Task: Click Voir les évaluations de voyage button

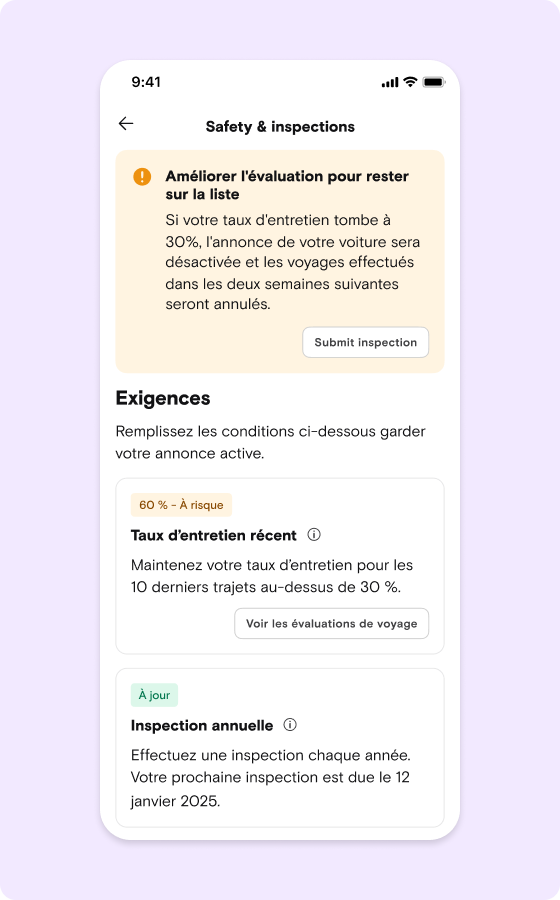Action: [332, 623]
